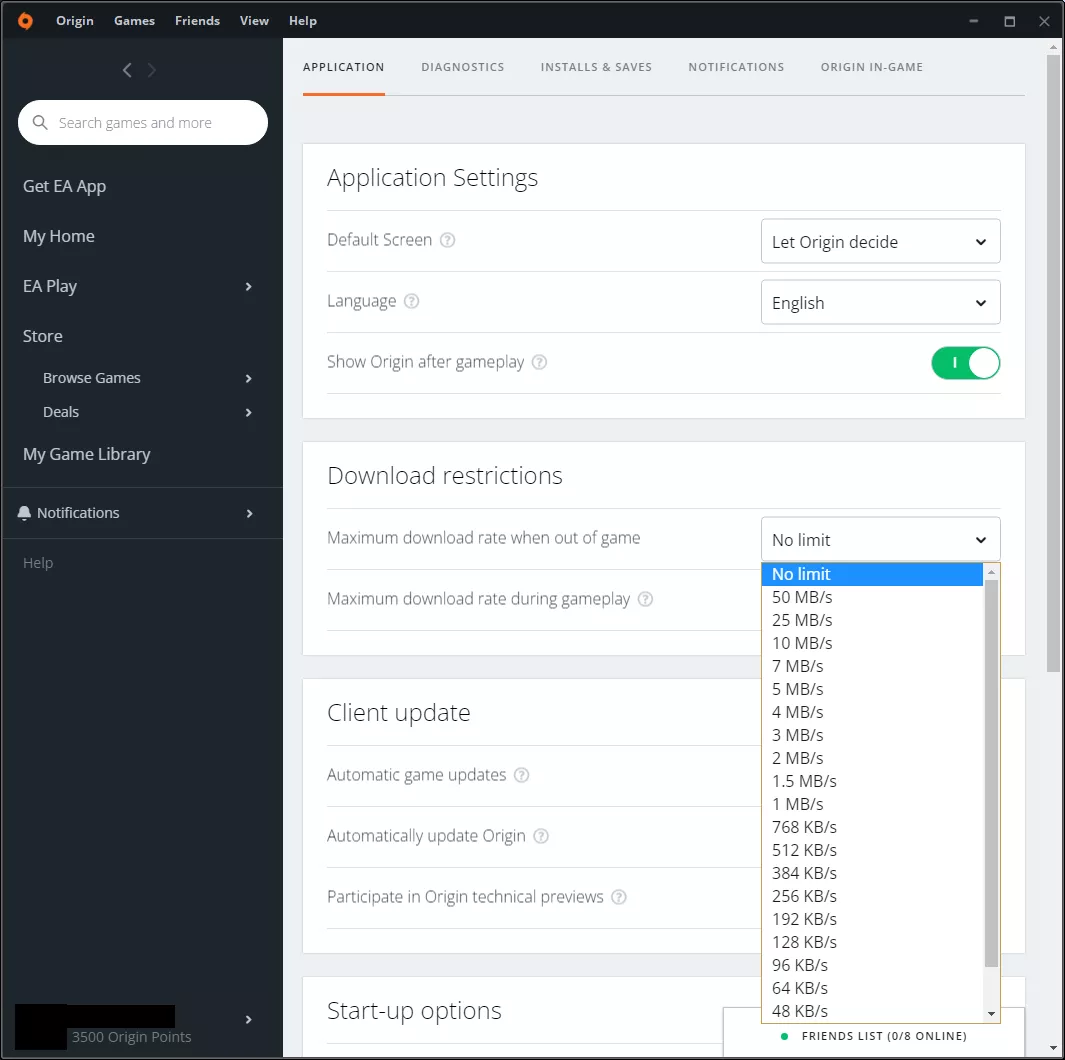Expand the EA Play sidebar section
The height and width of the screenshot is (1060, 1065).
click(x=248, y=286)
